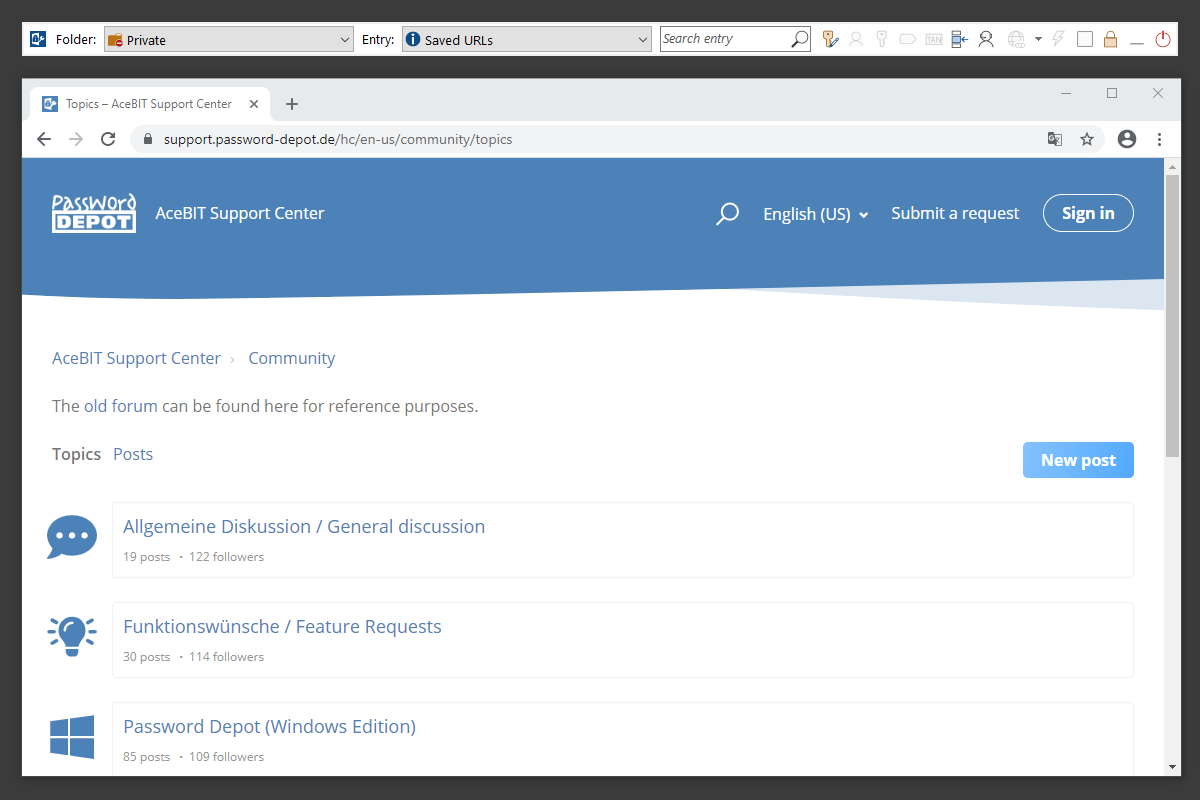The width and height of the screenshot is (1200, 800).
Task: Select the Topics – AceBIT Support Center tab
Action: [148, 104]
